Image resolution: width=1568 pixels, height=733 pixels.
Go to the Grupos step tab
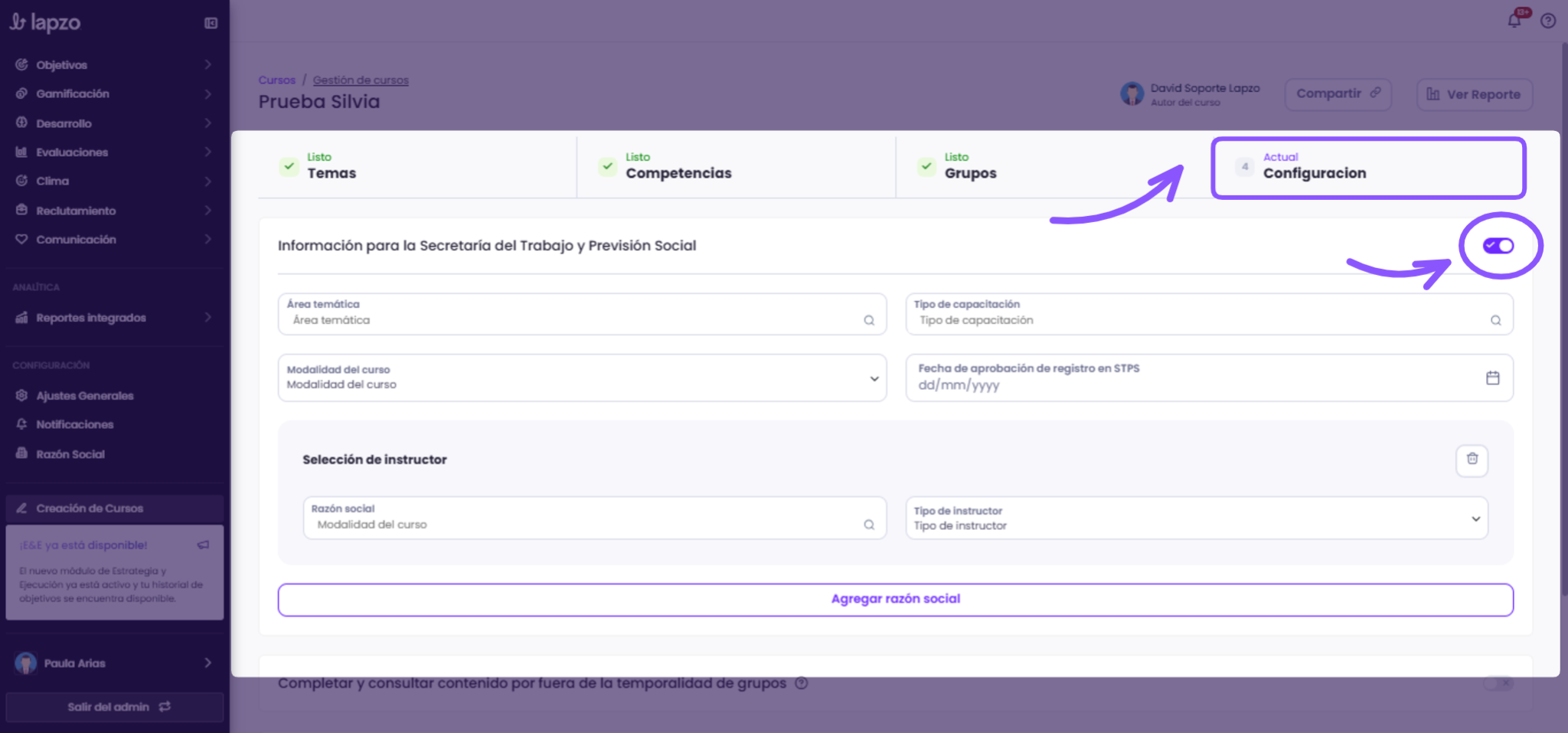click(x=1053, y=166)
